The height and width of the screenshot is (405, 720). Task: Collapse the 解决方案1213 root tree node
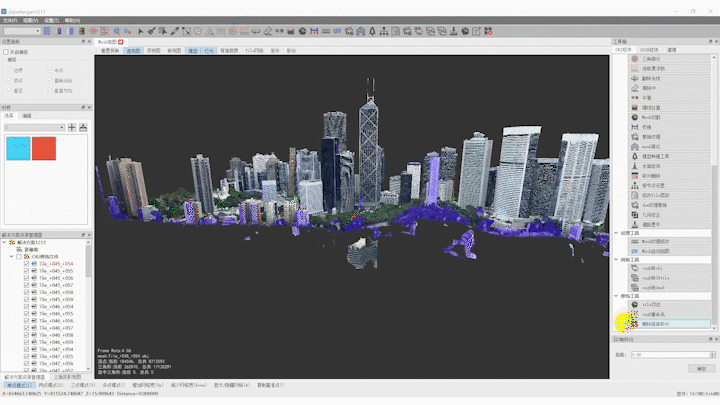(x=5, y=242)
